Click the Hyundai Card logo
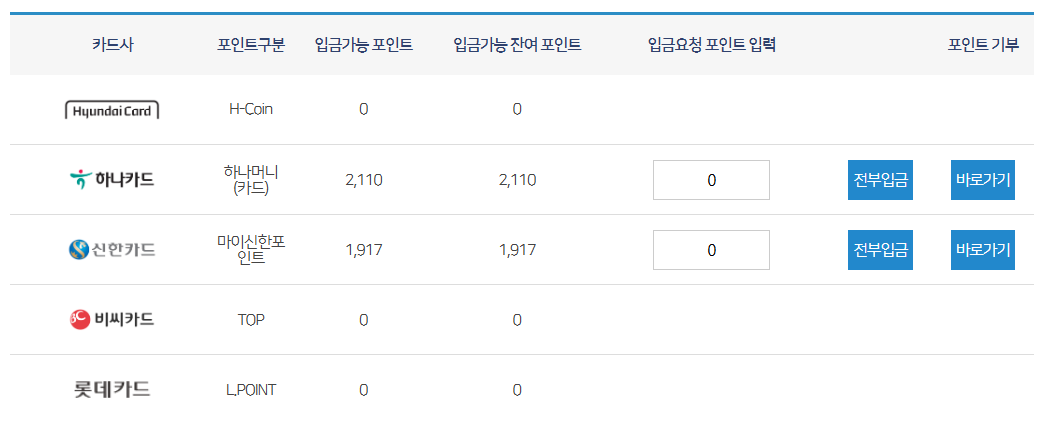The image size is (1042, 424). (x=112, y=110)
